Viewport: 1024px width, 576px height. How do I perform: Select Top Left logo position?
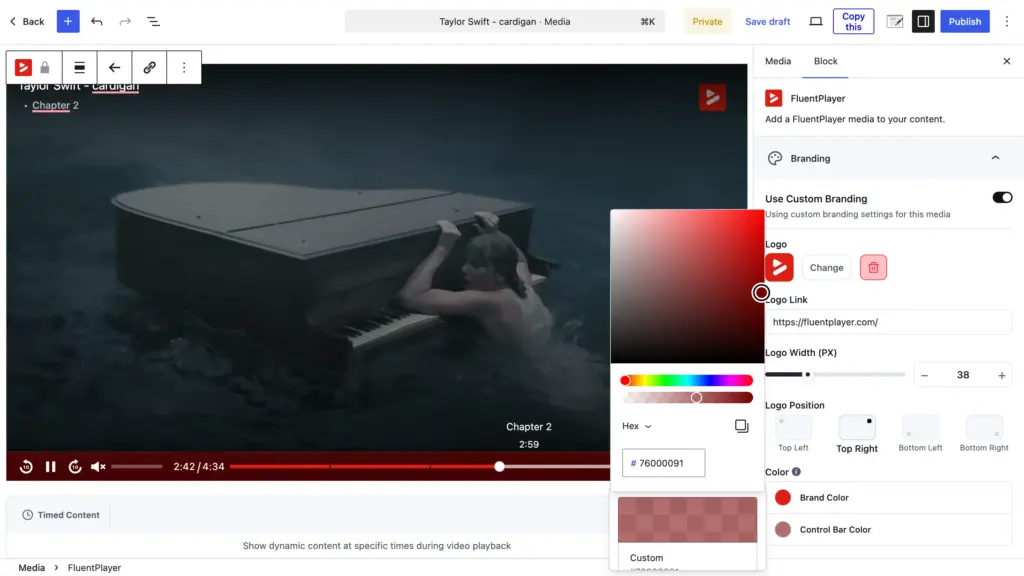click(x=793, y=434)
